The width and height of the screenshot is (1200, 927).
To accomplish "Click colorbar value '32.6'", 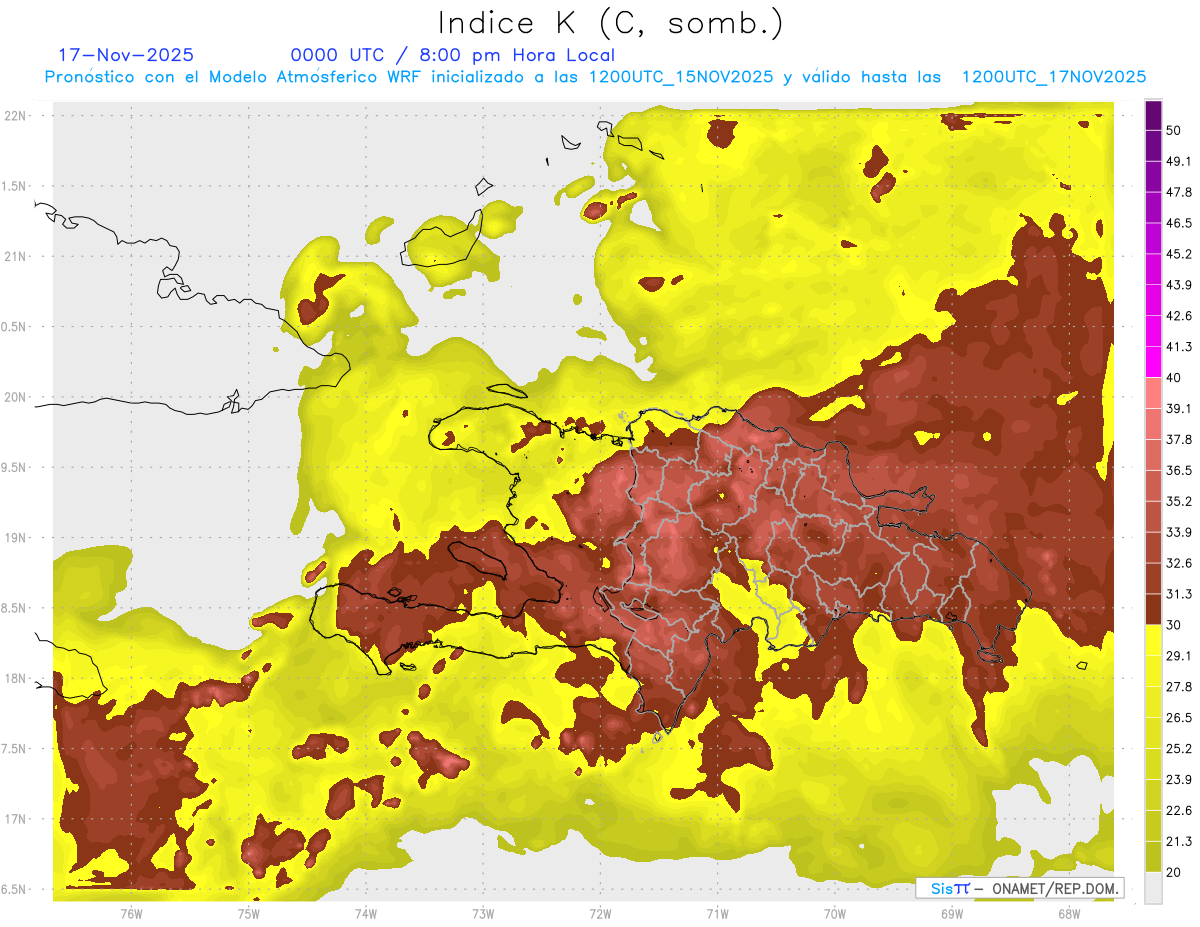I will click(1179, 563).
